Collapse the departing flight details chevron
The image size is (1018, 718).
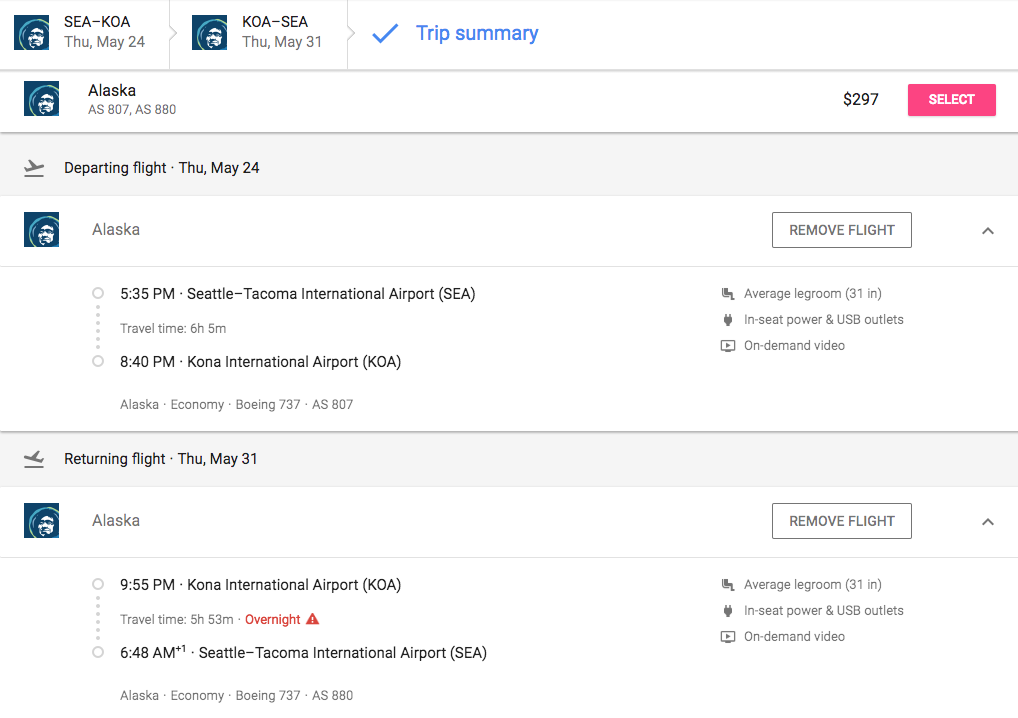tap(987, 231)
